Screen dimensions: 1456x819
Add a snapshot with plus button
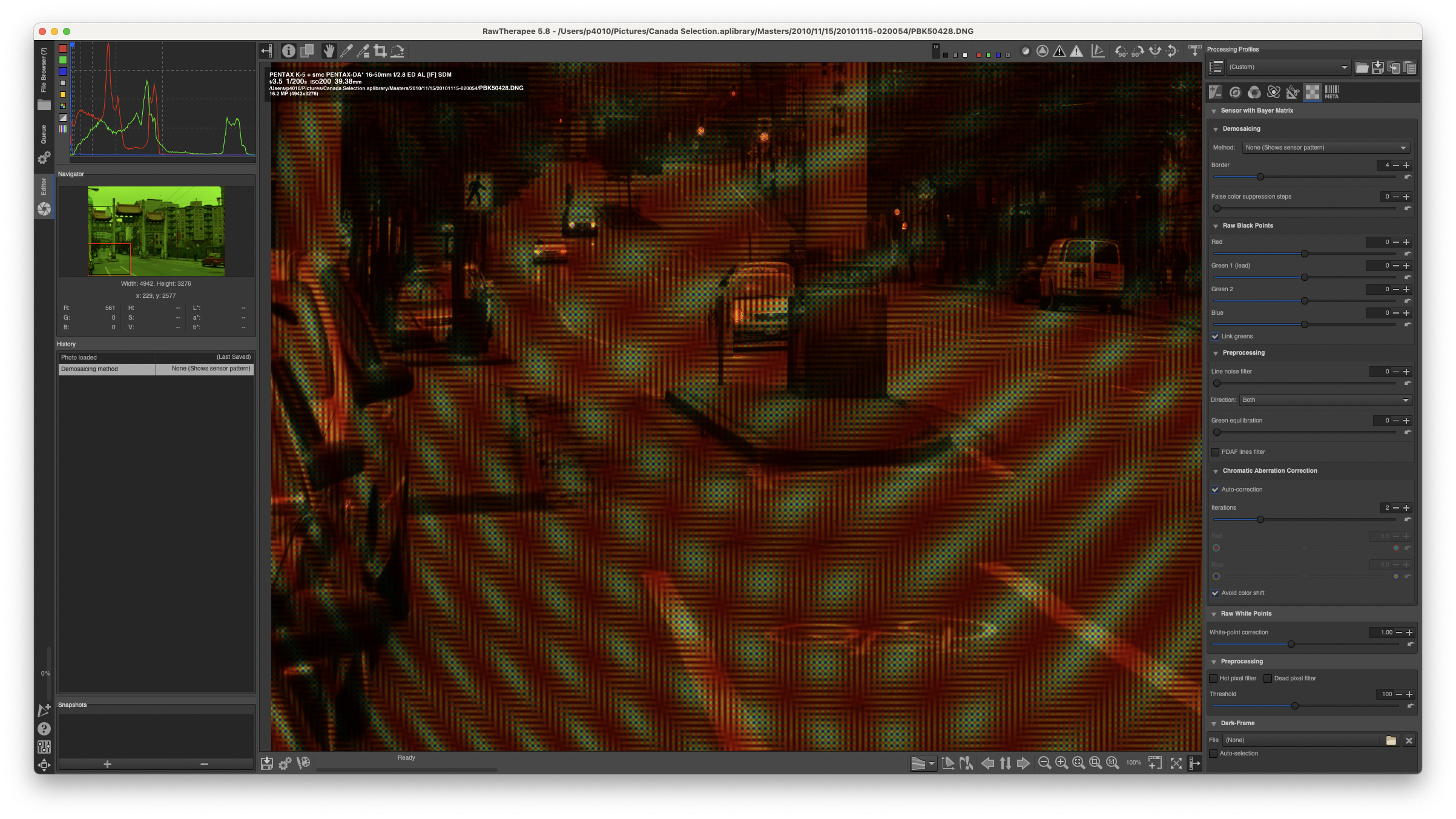107,765
